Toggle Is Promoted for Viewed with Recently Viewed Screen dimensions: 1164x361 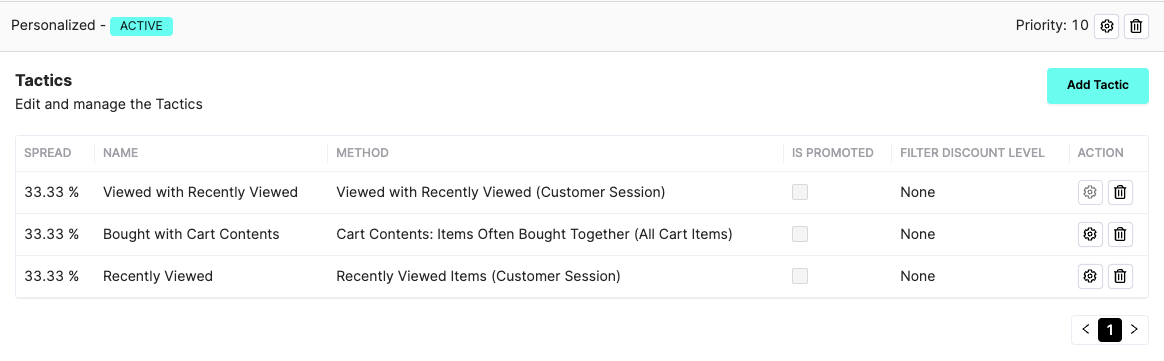pos(800,192)
